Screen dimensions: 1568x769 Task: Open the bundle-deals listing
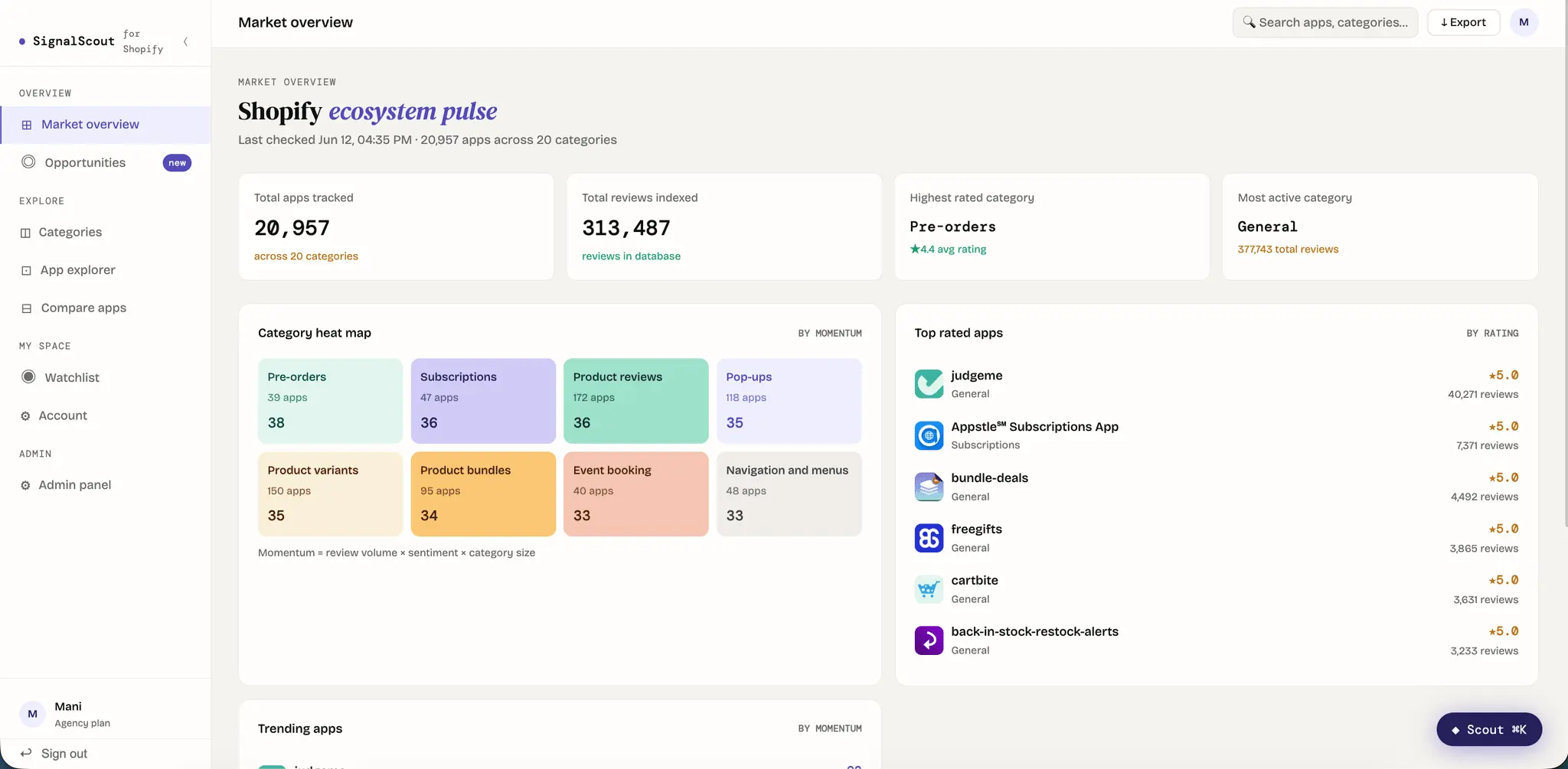(989, 478)
